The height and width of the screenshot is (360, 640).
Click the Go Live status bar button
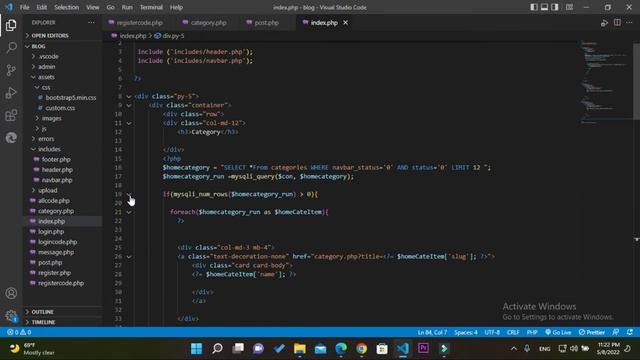pyautogui.click(x=558, y=332)
